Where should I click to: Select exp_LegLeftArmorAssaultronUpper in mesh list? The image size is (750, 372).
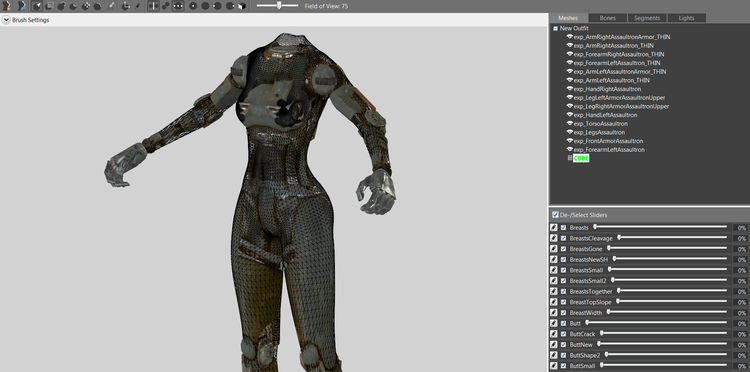pyautogui.click(x=619, y=98)
